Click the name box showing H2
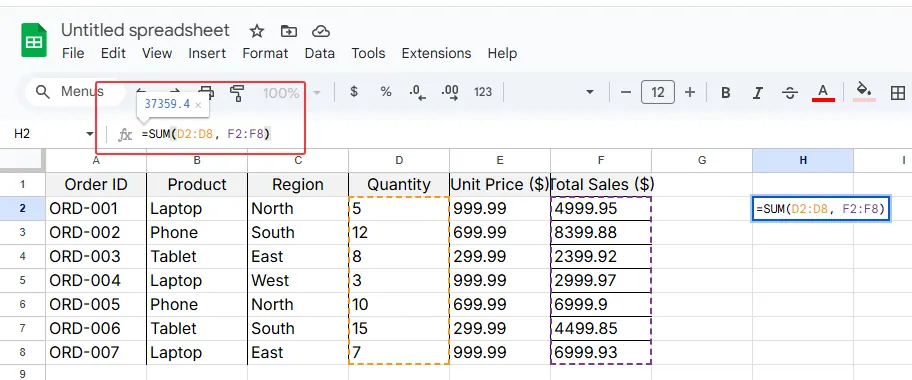The image size is (912, 380). (x=22, y=134)
